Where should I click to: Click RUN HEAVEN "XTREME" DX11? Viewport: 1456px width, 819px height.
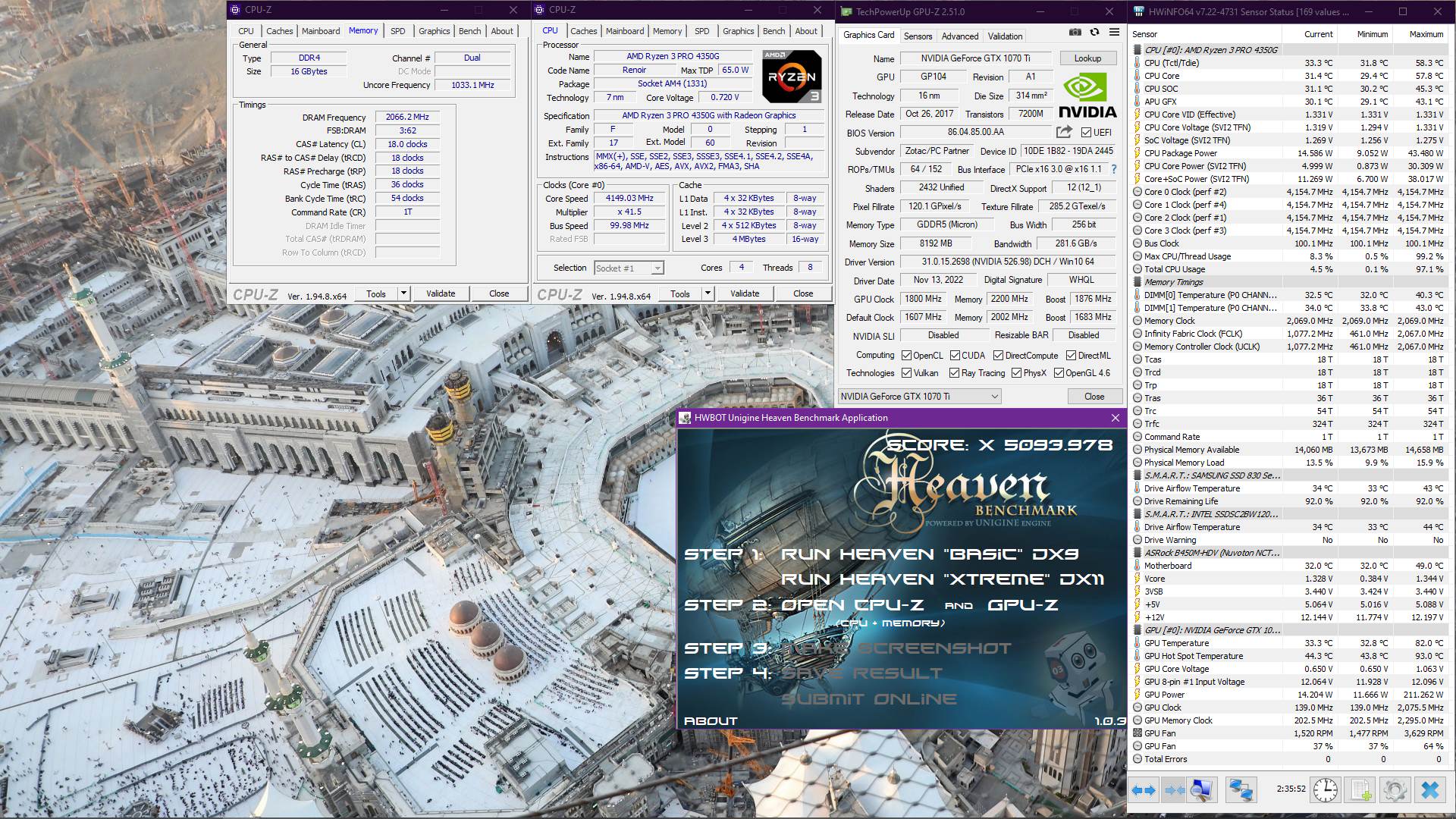pyautogui.click(x=943, y=579)
